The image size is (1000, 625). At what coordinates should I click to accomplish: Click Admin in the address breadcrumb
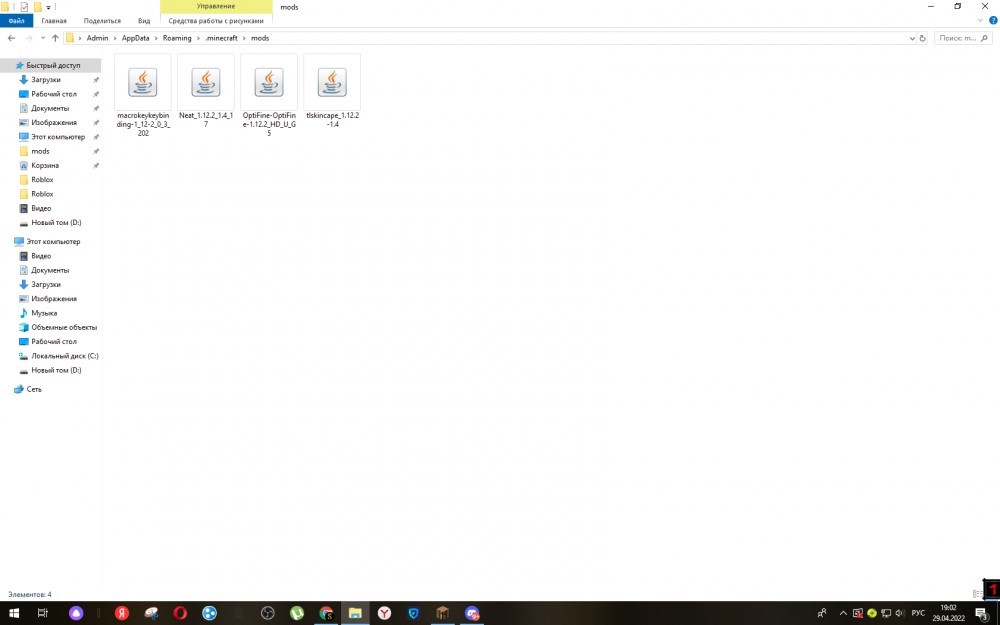98,38
